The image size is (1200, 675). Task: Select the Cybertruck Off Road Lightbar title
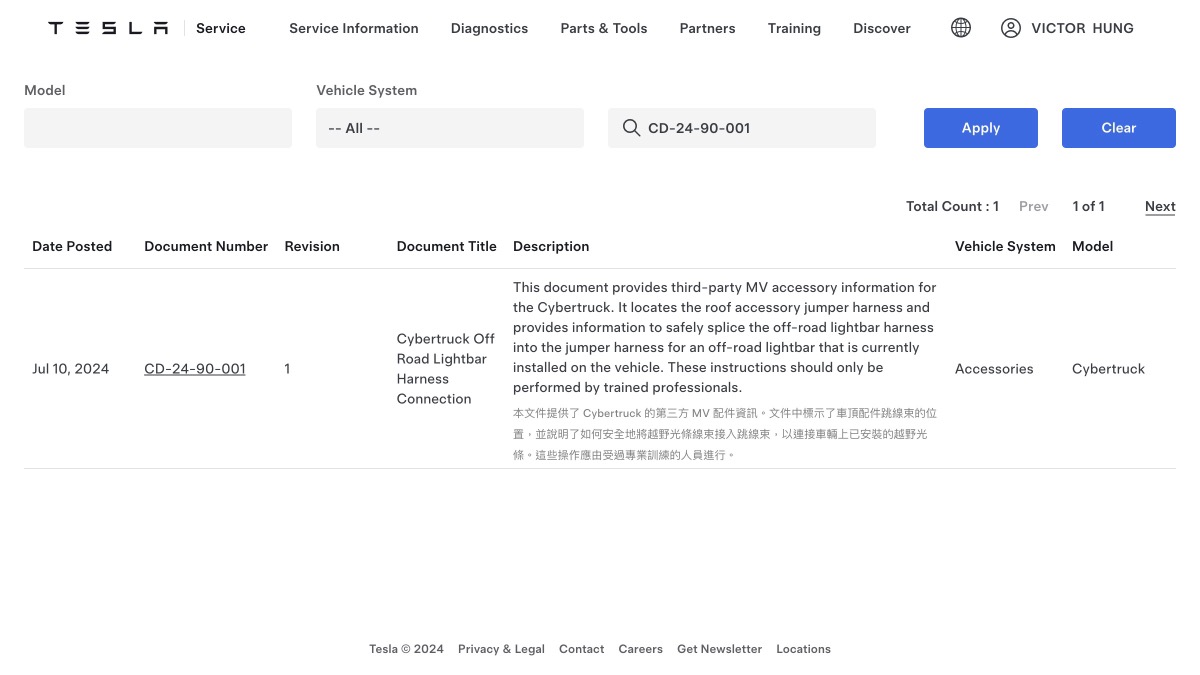446,368
